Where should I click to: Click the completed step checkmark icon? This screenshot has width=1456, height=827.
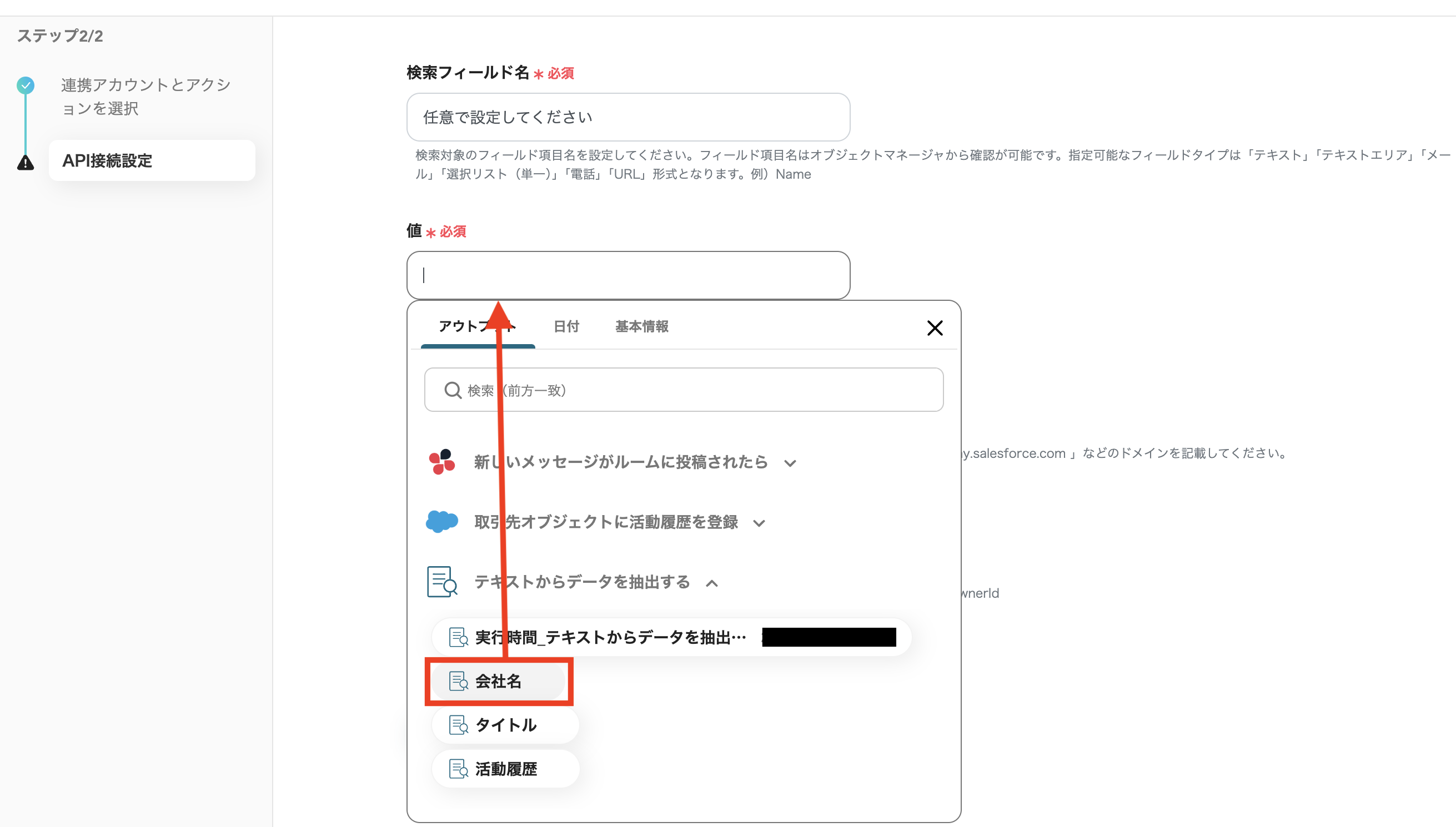tap(26, 85)
